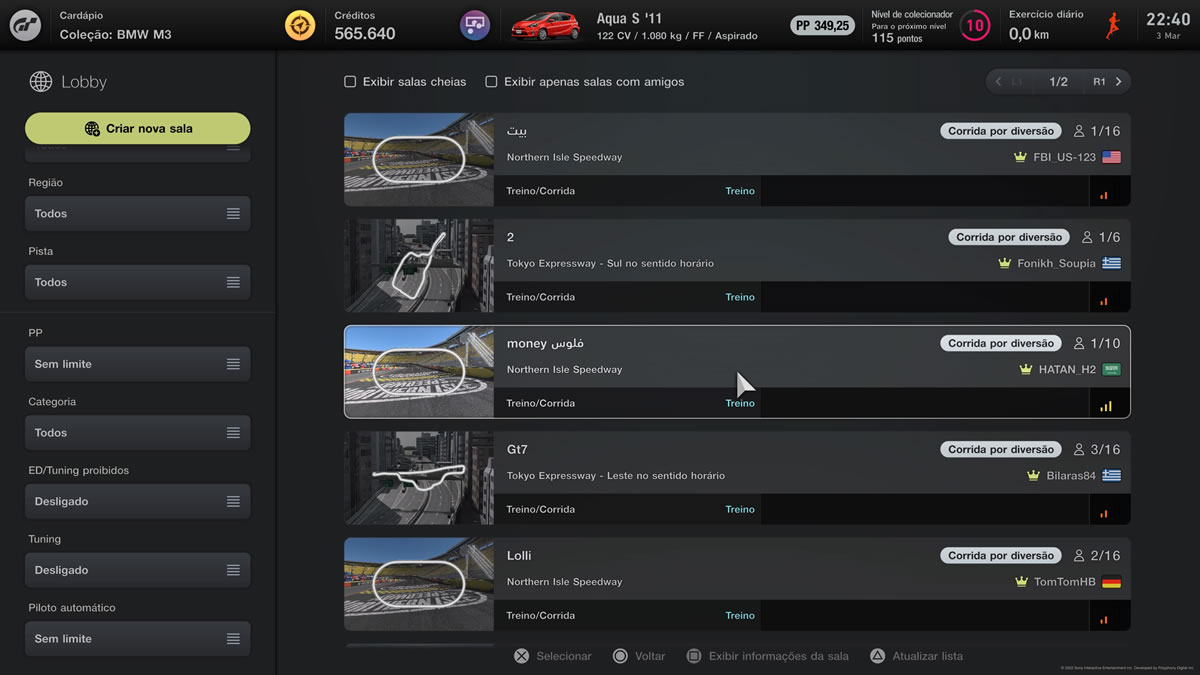The image size is (1200, 675).
Task: Click the Voltar circle button prompt
Action: [x=639, y=656]
